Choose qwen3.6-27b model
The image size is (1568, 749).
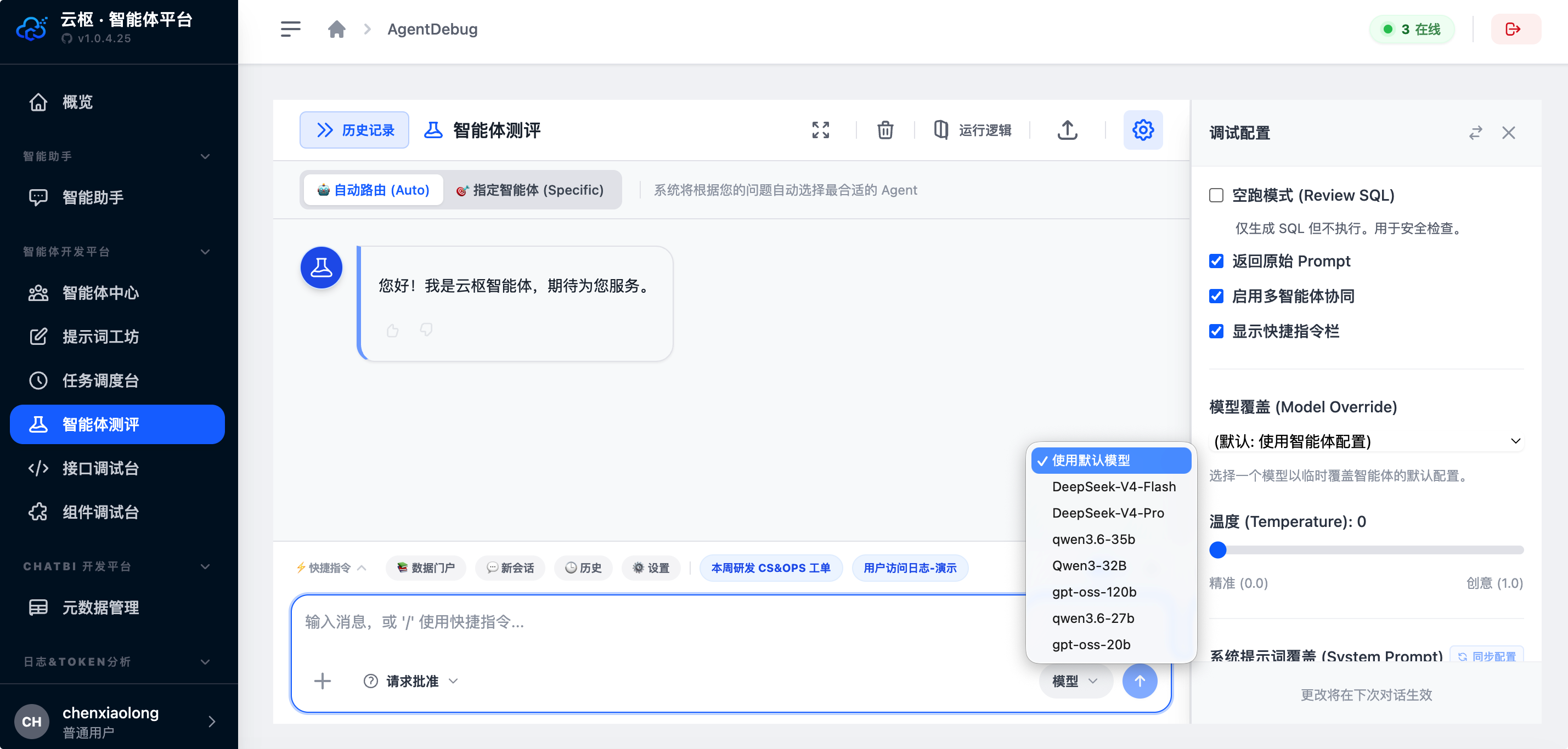point(1111,618)
